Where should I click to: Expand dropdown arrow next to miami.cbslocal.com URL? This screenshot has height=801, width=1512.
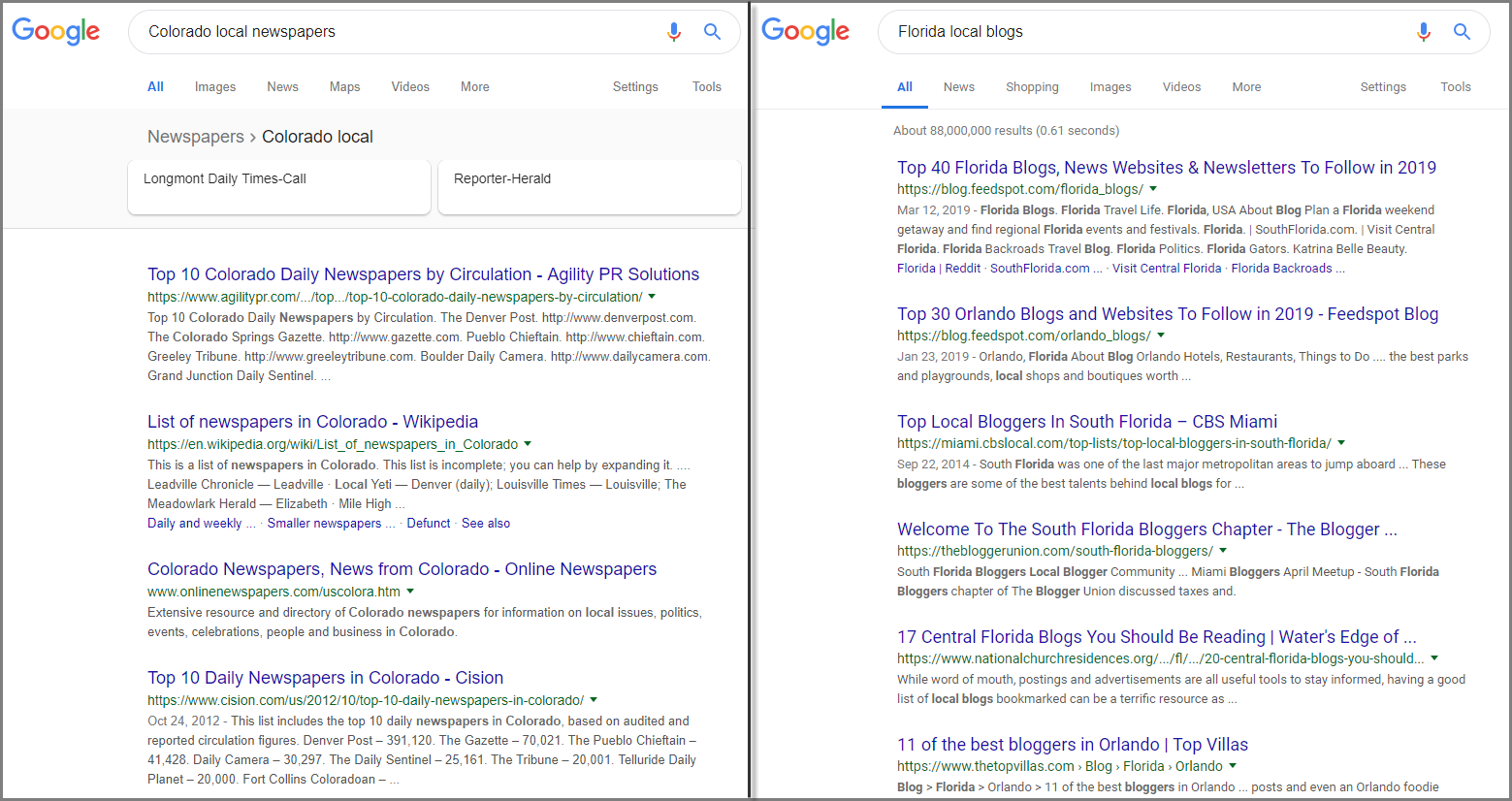(1341, 443)
